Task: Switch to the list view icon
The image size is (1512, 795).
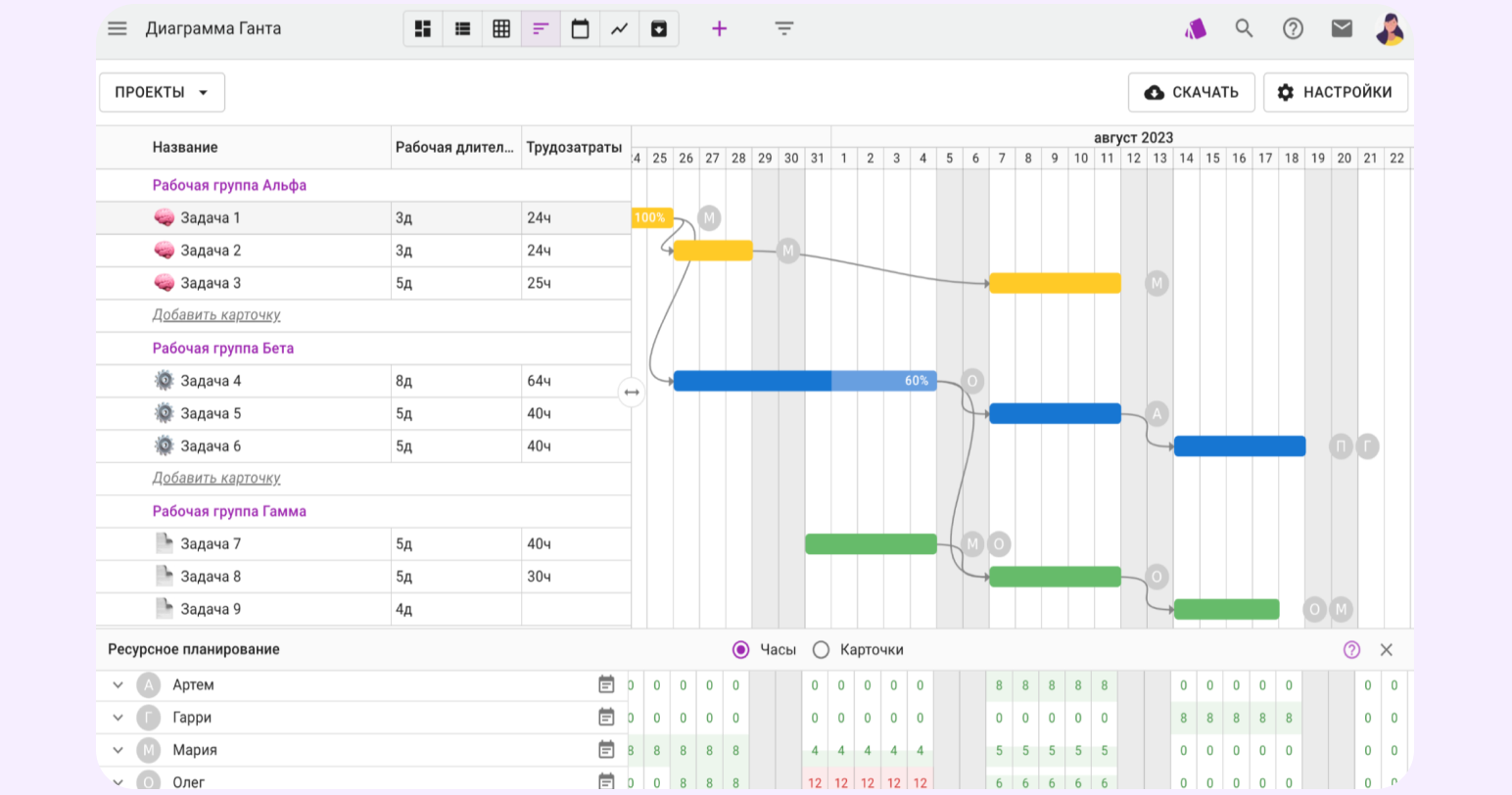Action: tap(462, 29)
